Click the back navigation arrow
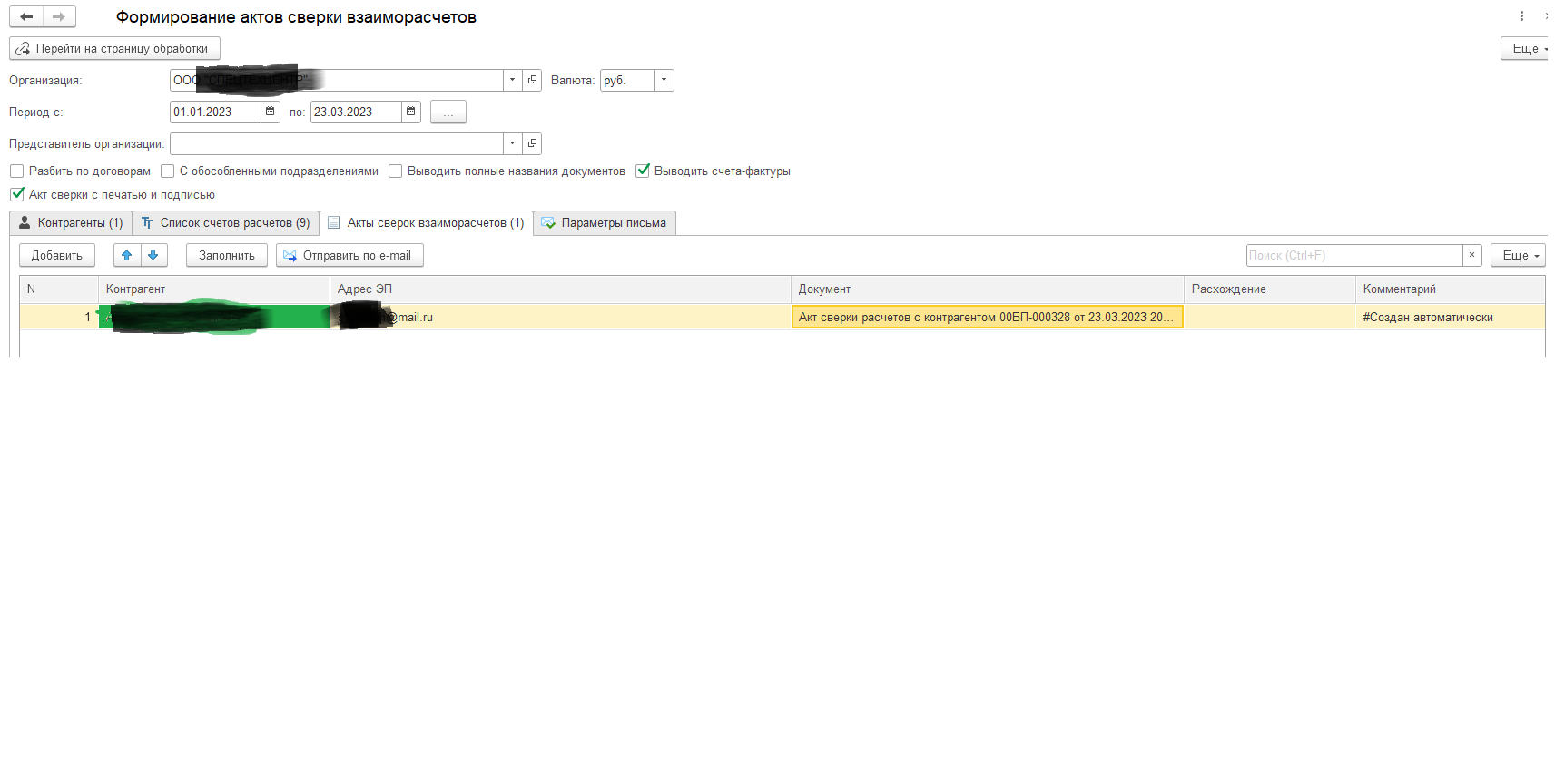Viewport: 1555px width, 784px height. point(26,16)
